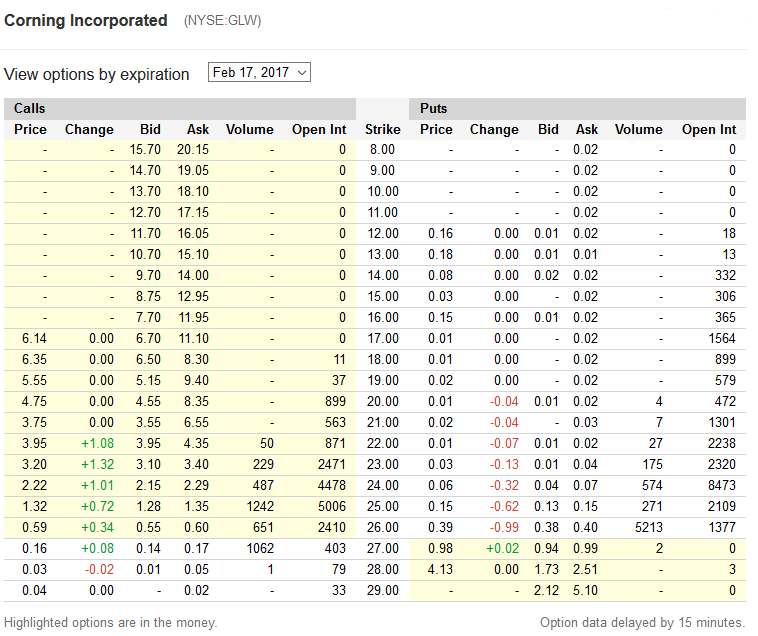Screen dimensions: 758x636
Task: Select call open interest 5006
Action: click(332, 507)
